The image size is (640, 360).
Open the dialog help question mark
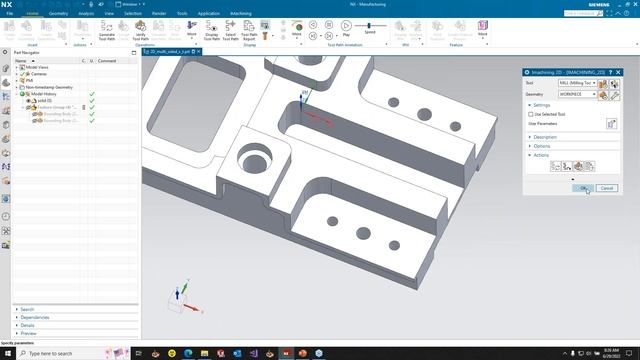click(611, 72)
